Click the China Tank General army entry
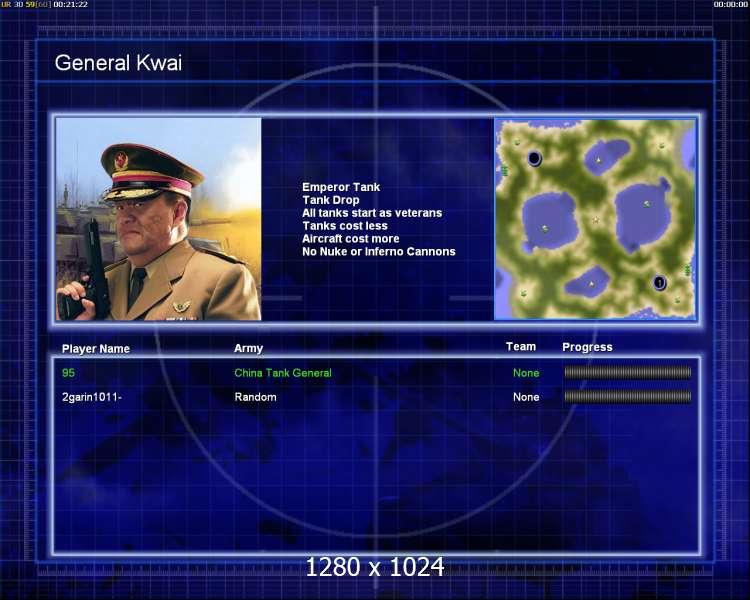This screenshot has height=600, width=750. [283, 373]
